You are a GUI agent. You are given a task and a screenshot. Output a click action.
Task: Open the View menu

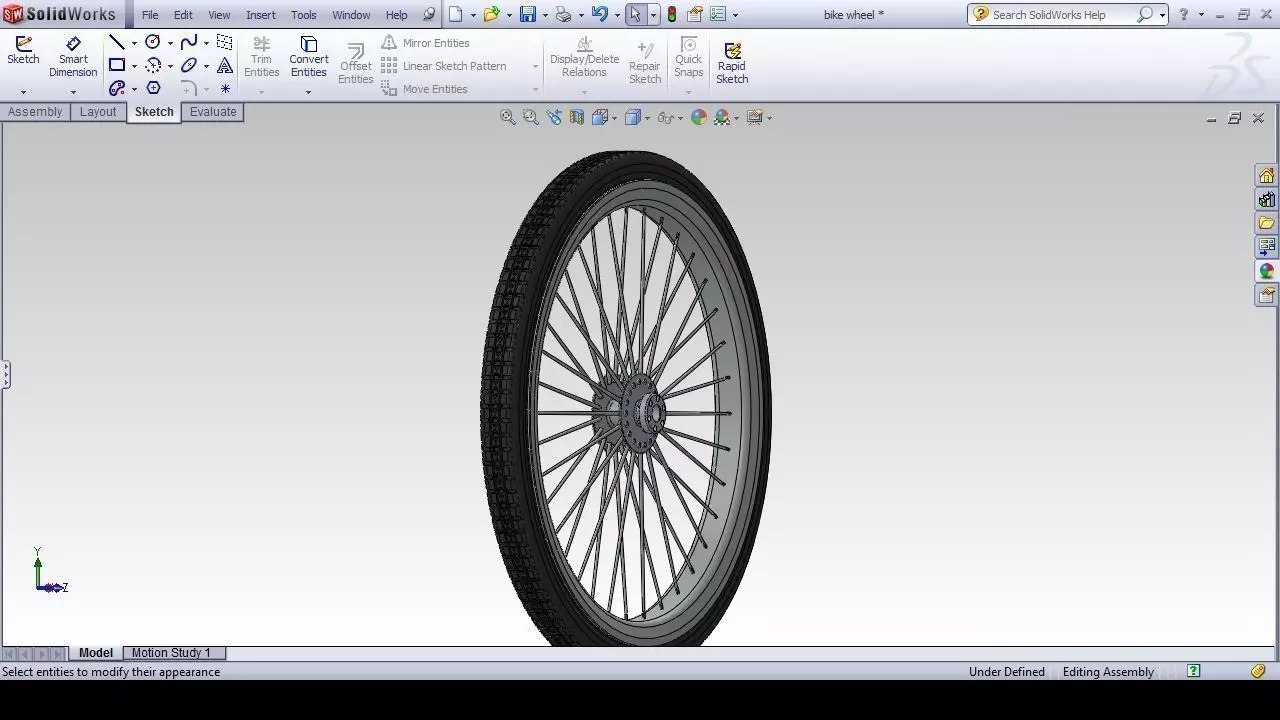[219, 15]
